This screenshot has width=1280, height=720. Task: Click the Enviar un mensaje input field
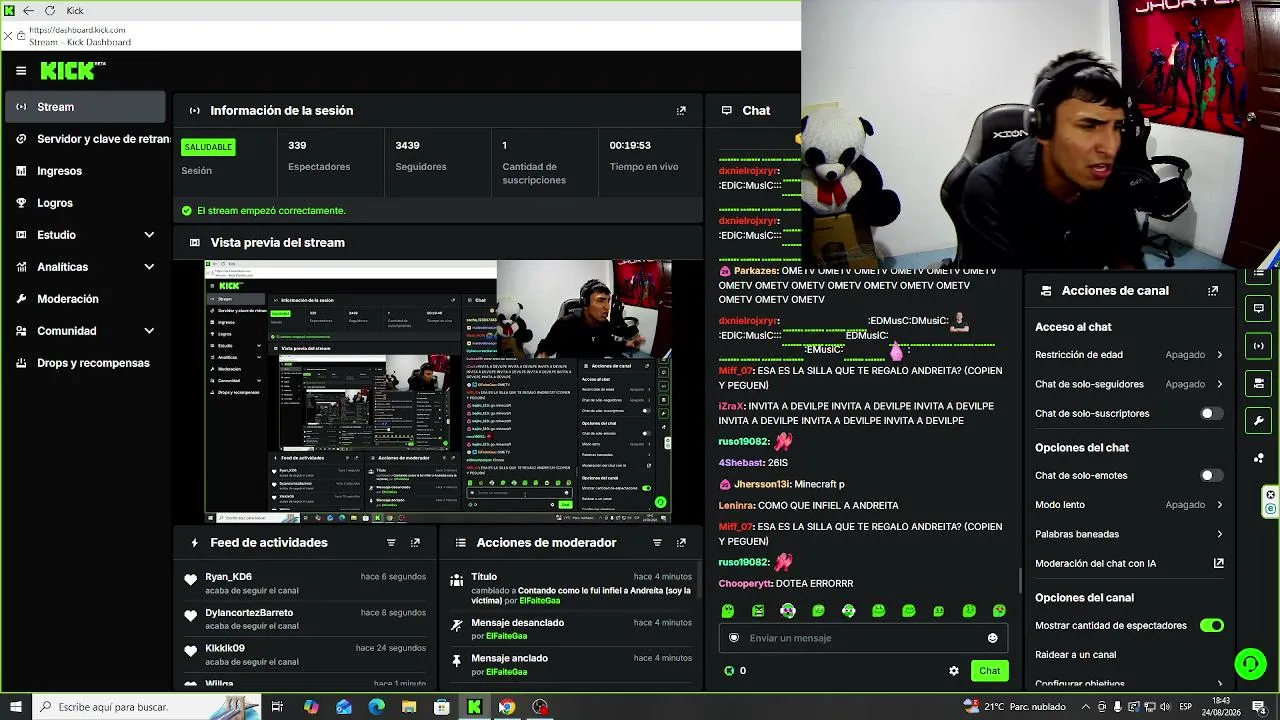tap(862, 638)
